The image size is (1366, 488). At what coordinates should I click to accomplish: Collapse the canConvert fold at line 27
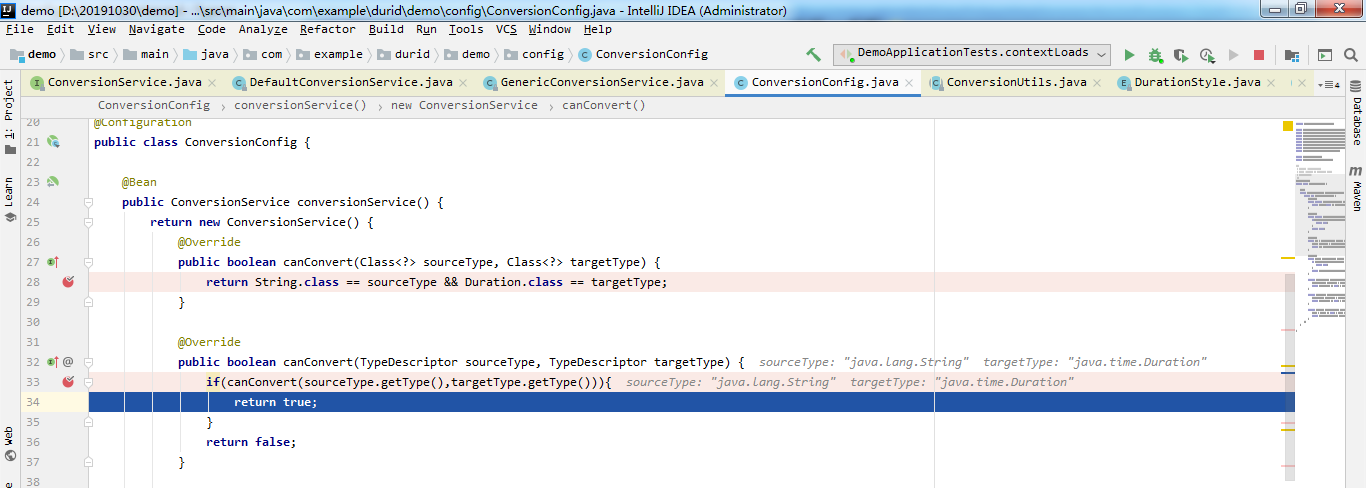pyautogui.click(x=88, y=262)
